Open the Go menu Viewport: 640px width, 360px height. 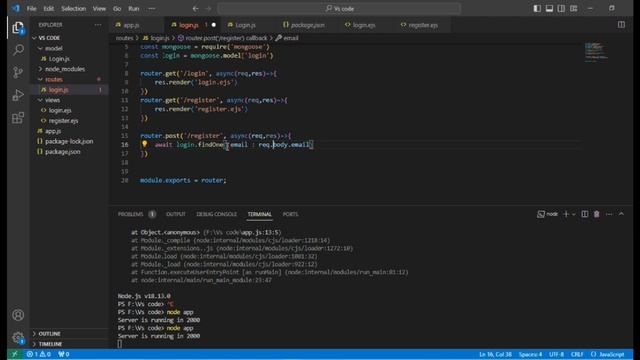tap(117, 9)
